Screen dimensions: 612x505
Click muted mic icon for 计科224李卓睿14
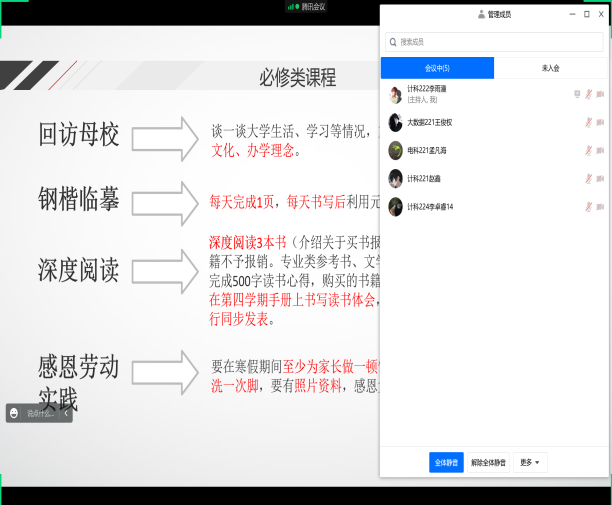[588, 206]
